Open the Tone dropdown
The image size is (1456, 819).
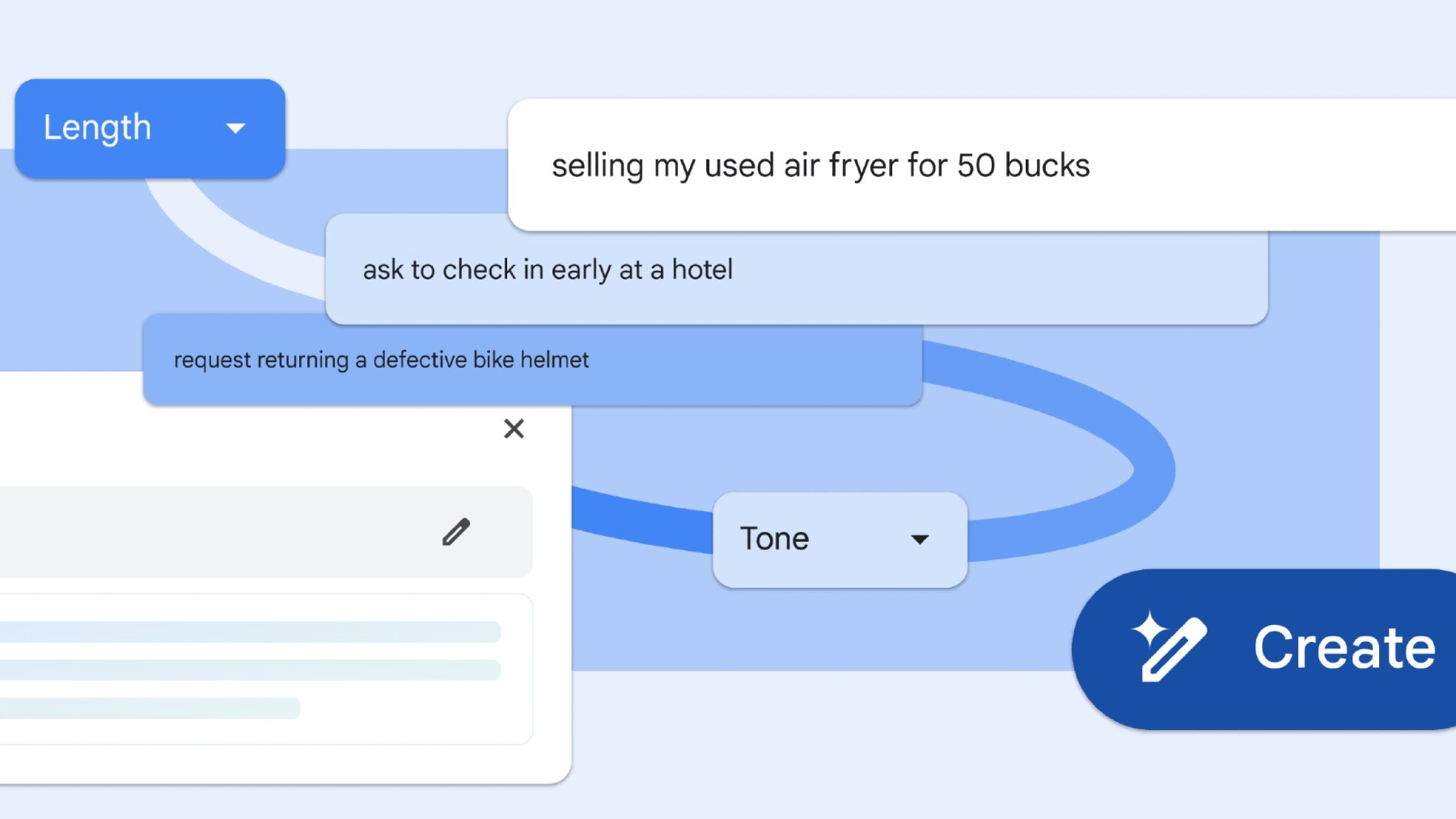click(x=839, y=539)
